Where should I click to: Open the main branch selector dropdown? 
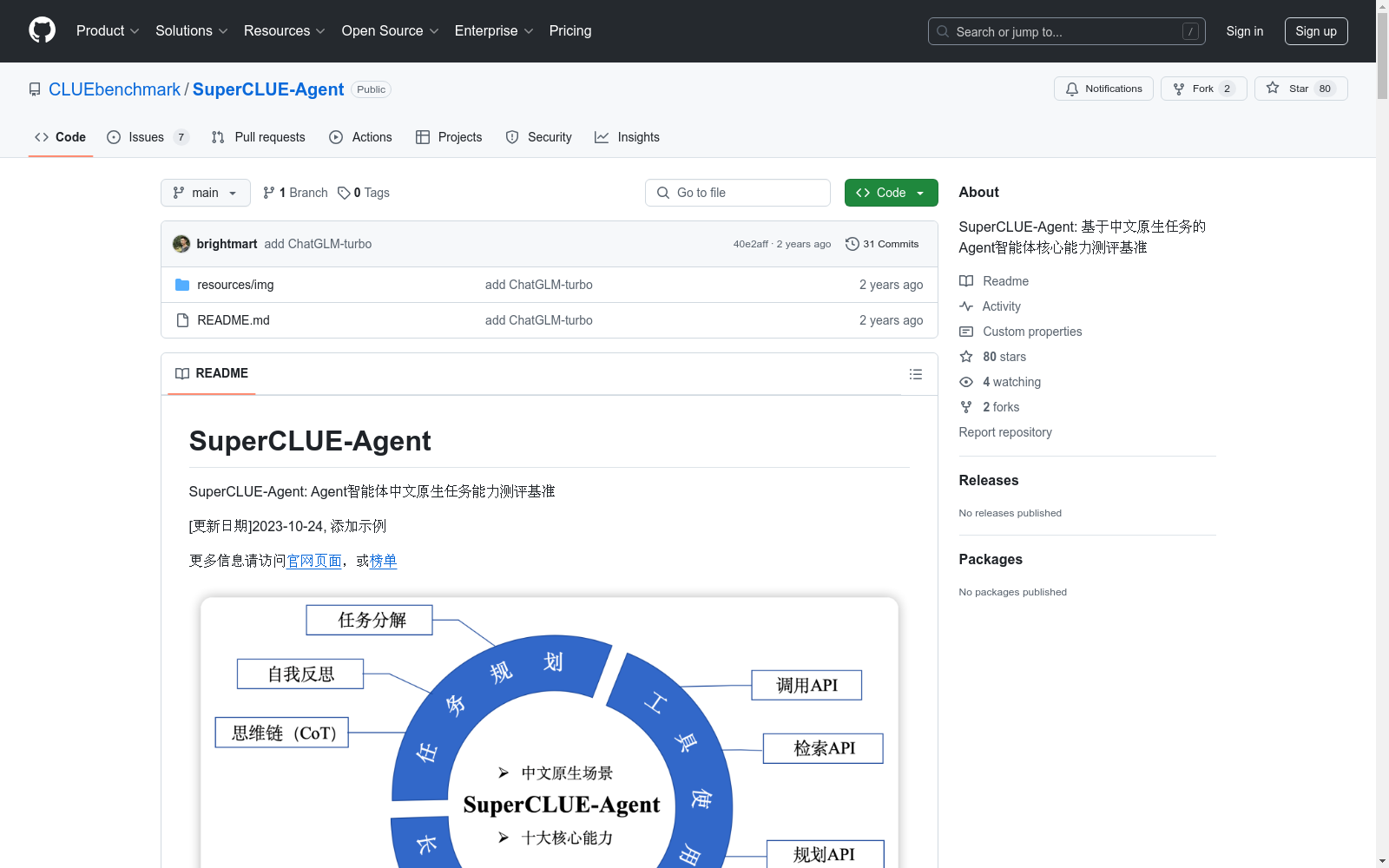206,193
